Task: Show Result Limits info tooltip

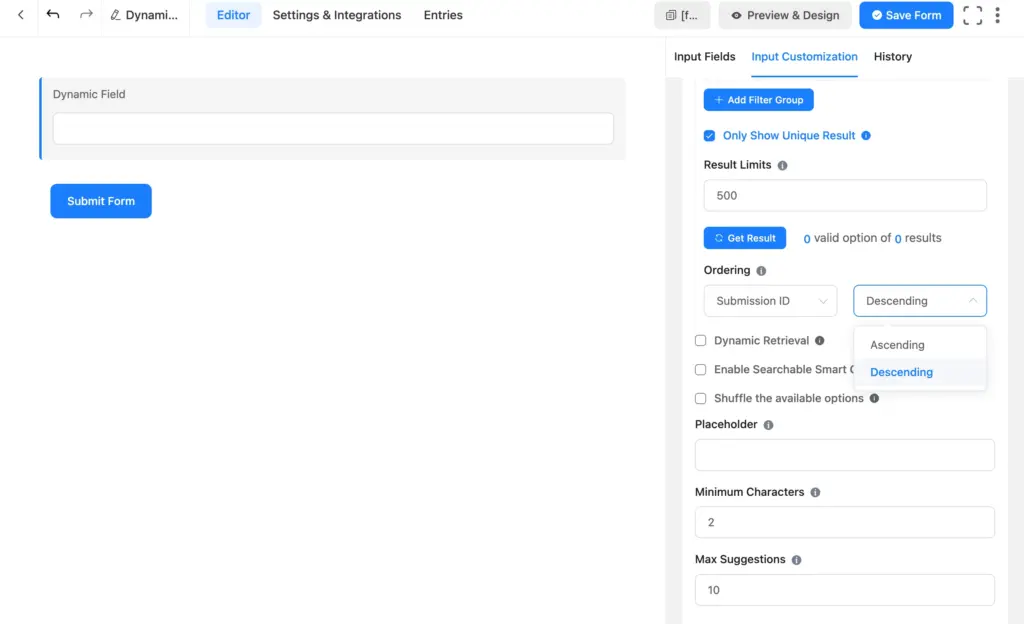Action: (x=782, y=165)
